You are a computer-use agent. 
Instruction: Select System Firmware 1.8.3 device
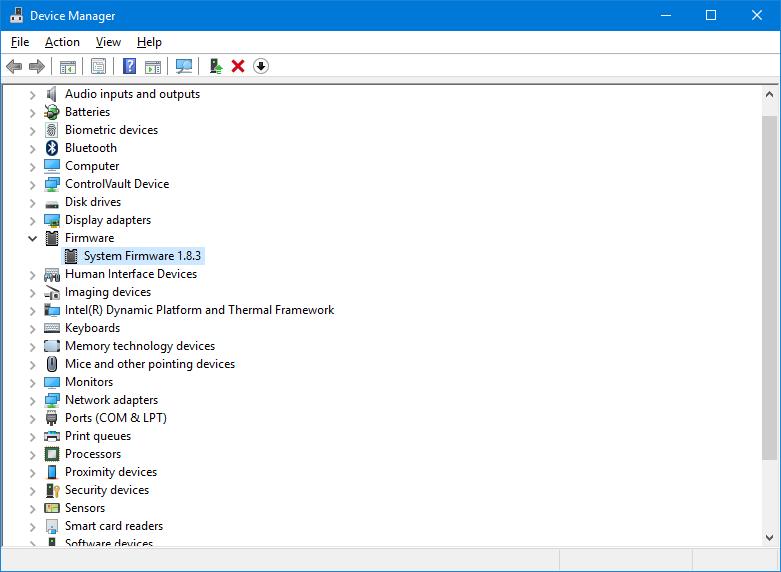coord(142,256)
